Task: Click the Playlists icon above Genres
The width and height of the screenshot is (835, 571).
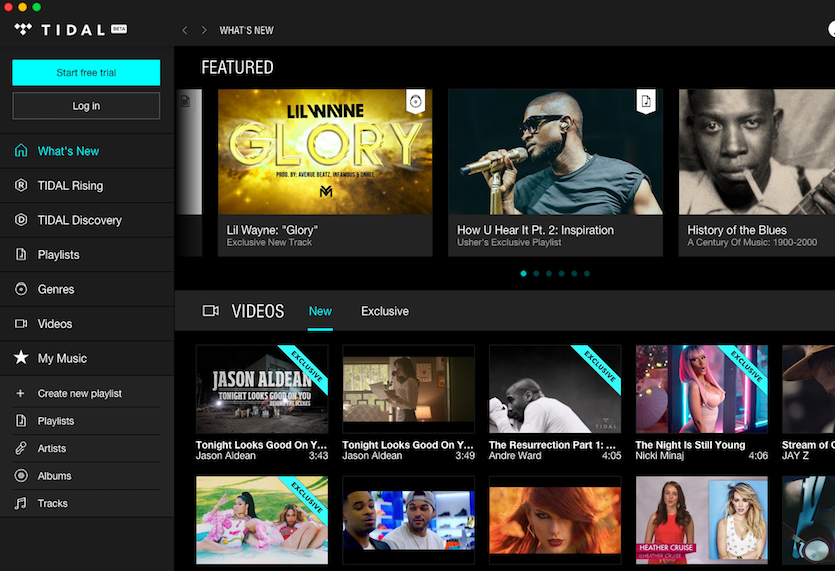Action: pos(21,255)
